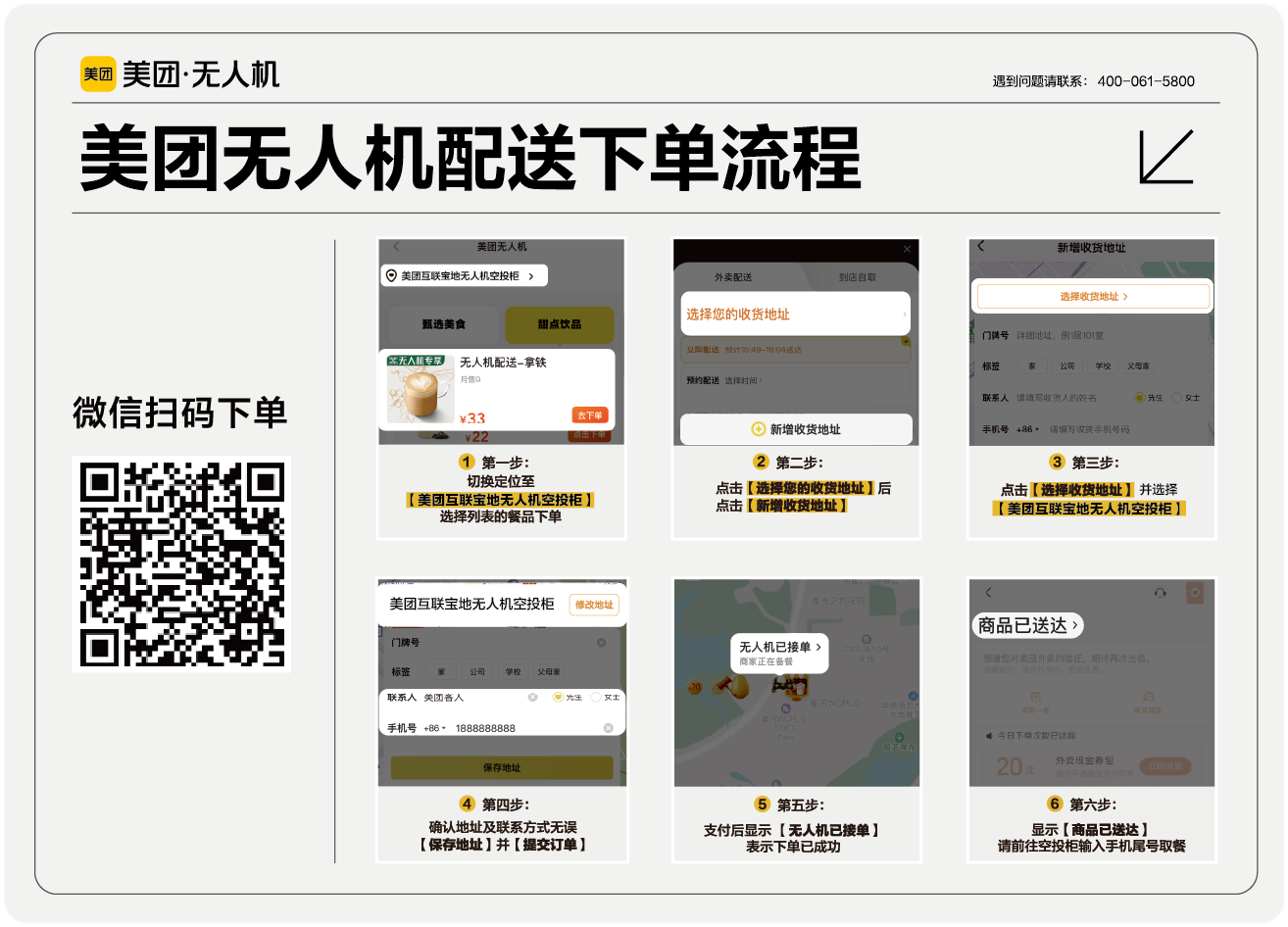Close the delivery popup with the X icon
The width and height of the screenshot is (1288, 927).
click(907, 249)
